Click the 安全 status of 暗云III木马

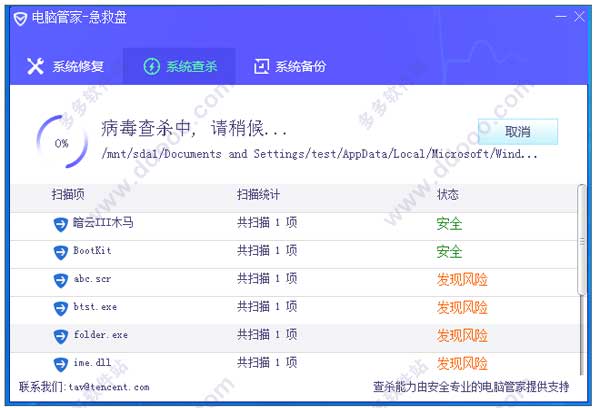pos(449,224)
